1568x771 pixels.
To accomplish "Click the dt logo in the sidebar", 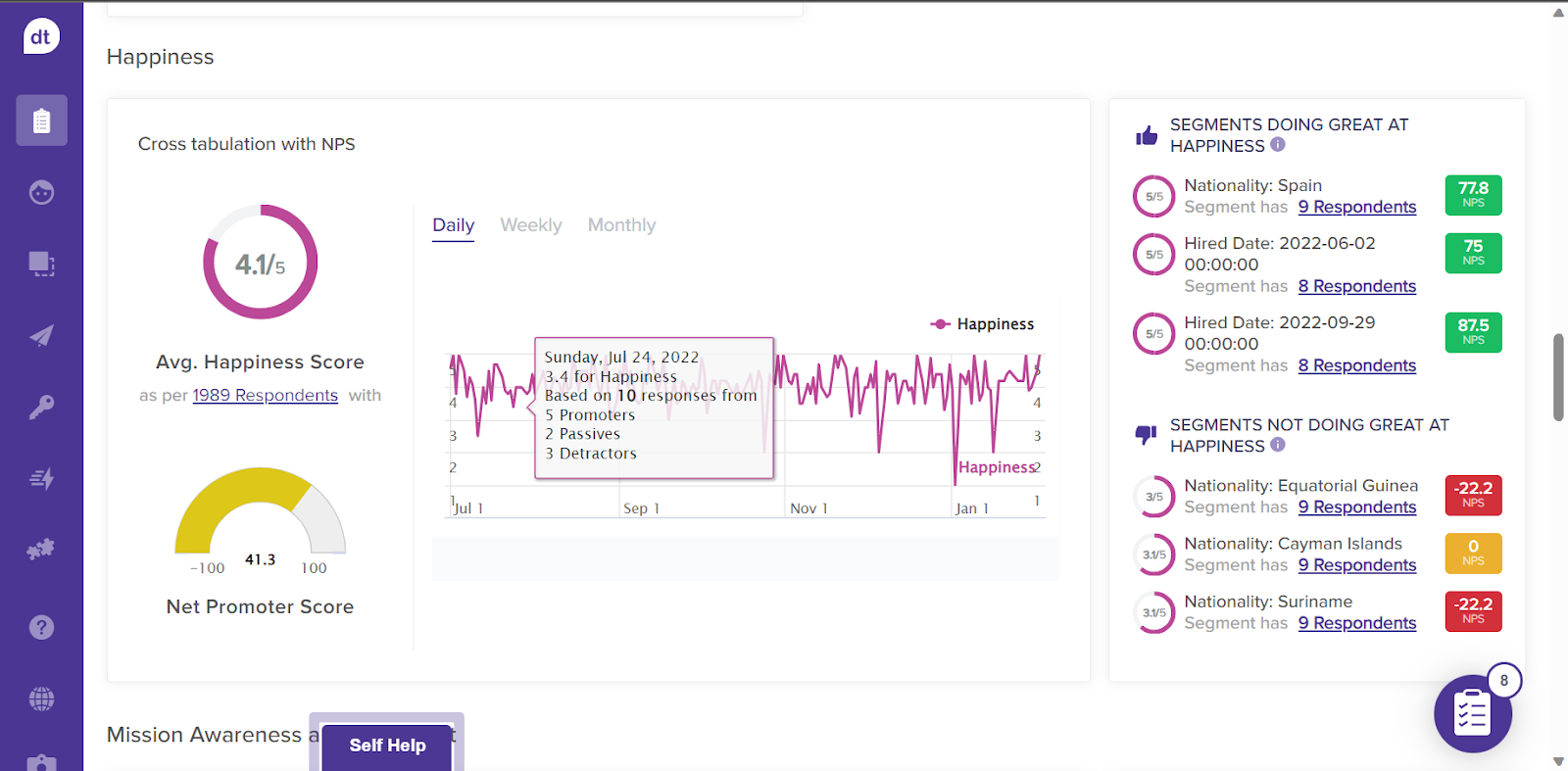I will 41,37.
